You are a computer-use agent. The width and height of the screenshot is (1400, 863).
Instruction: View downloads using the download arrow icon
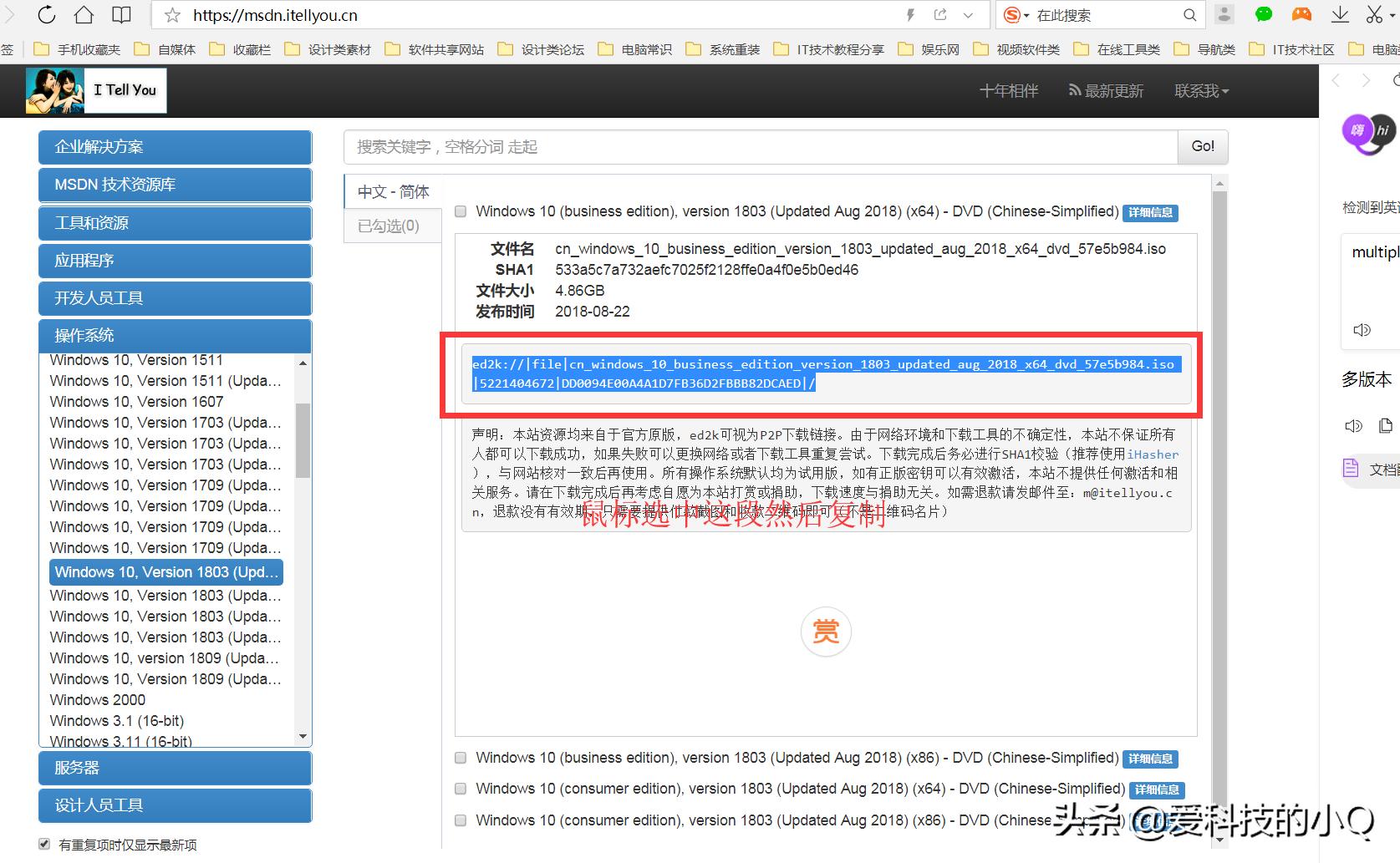point(1339,14)
